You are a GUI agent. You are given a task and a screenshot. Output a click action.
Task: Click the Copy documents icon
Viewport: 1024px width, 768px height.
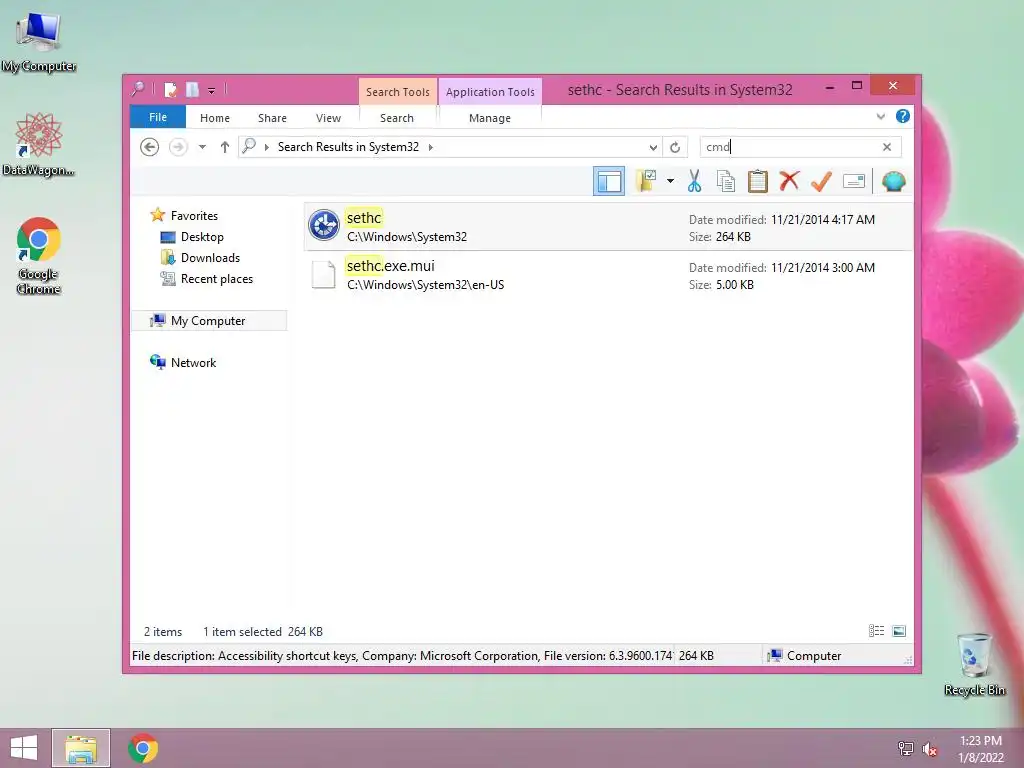(x=726, y=181)
